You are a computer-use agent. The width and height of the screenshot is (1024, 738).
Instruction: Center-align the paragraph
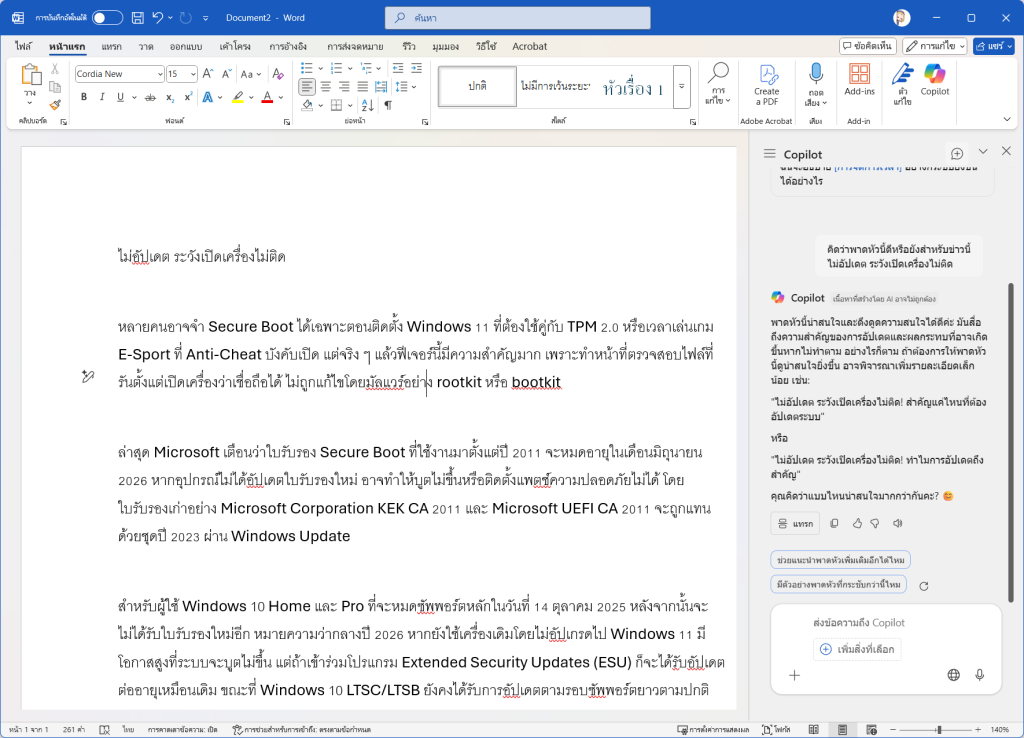click(325, 86)
